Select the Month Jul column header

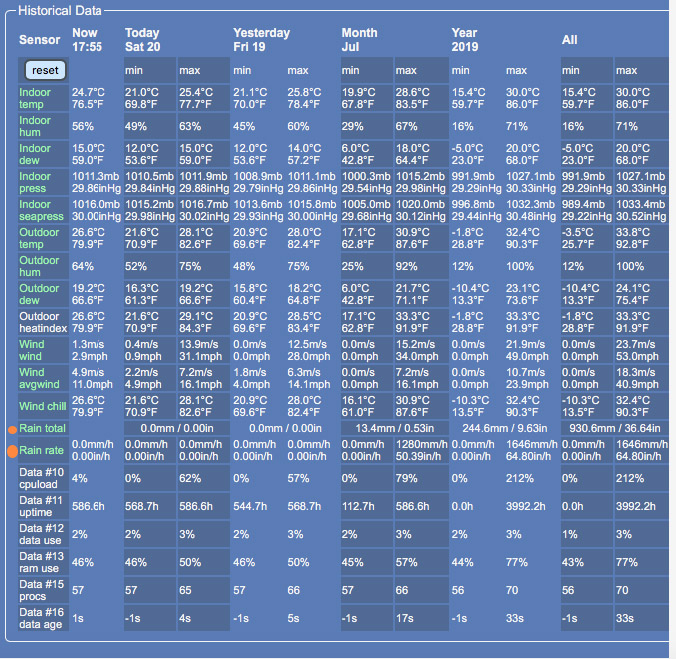pos(359,39)
